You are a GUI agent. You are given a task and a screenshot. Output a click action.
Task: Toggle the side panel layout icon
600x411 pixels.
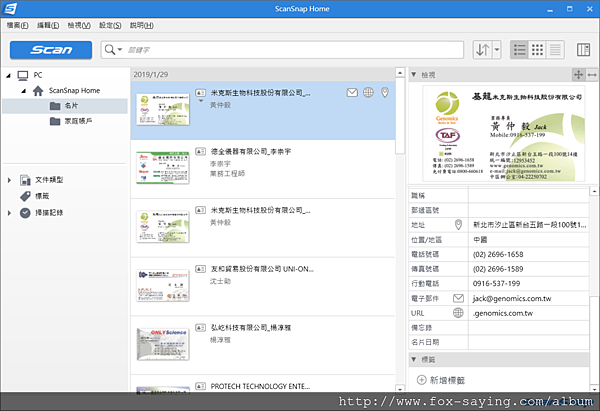click(583, 50)
